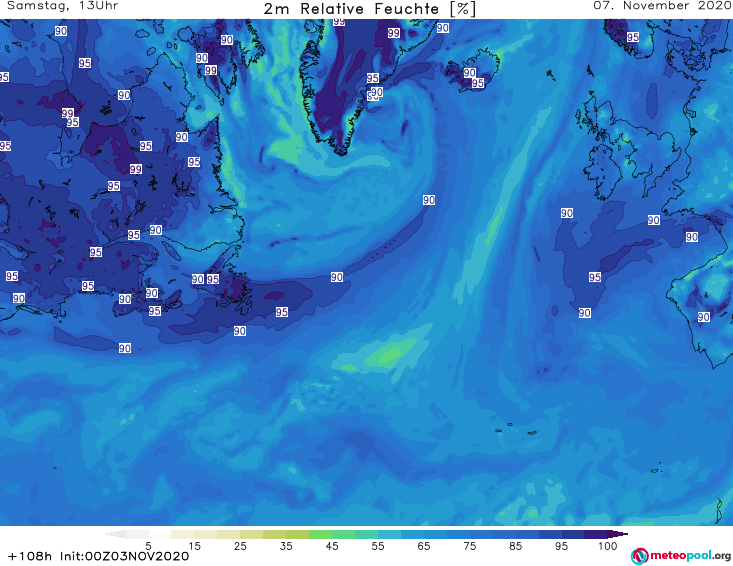Click the grey arrow tip starting the legend

[x=115, y=534]
